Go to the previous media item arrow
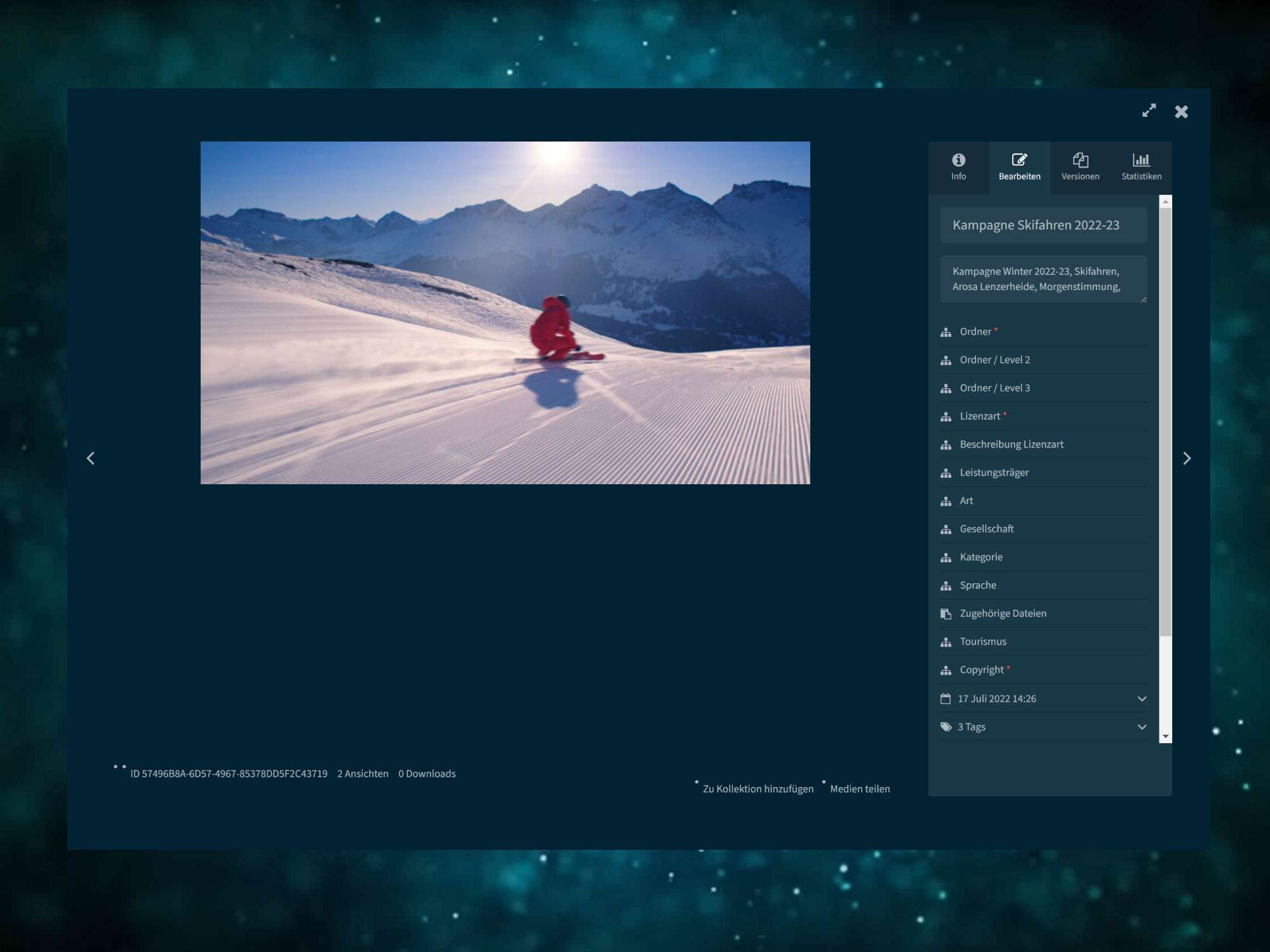 [91, 458]
